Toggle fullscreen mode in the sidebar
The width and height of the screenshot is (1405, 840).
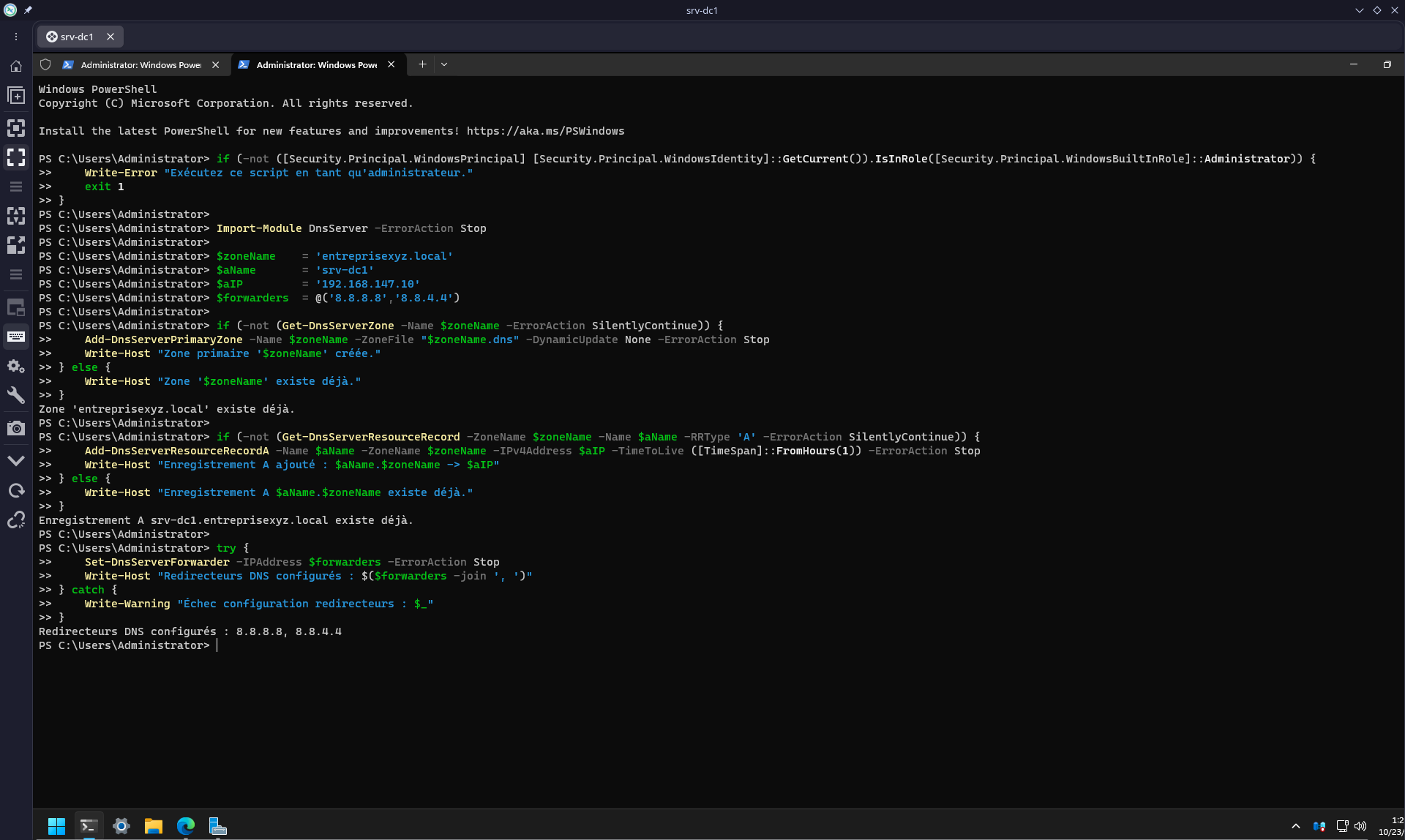16,157
